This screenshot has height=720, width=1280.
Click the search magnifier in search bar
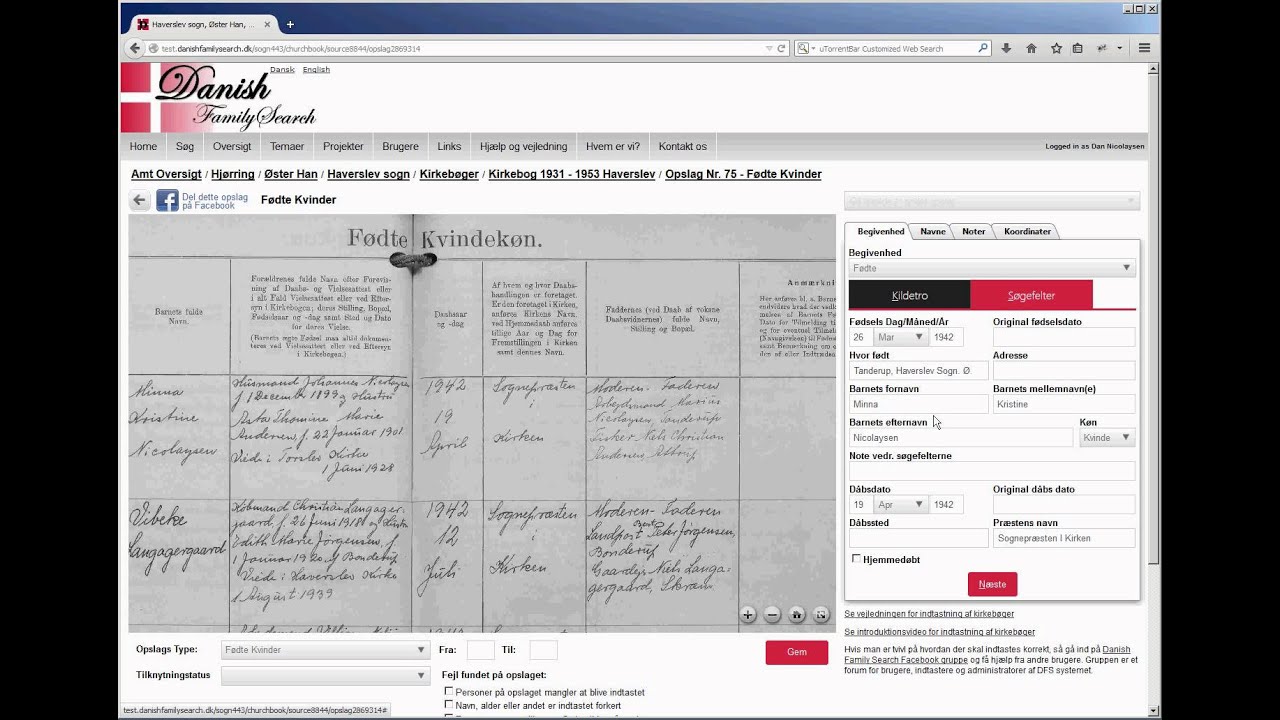(983, 48)
